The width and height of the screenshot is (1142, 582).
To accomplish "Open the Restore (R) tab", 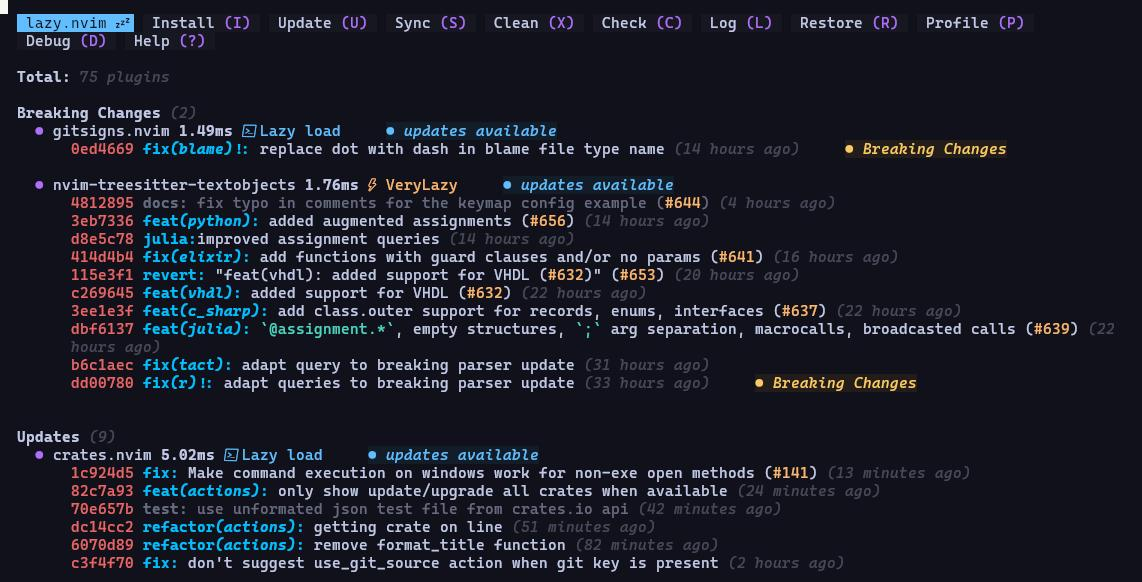I will point(849,23).
